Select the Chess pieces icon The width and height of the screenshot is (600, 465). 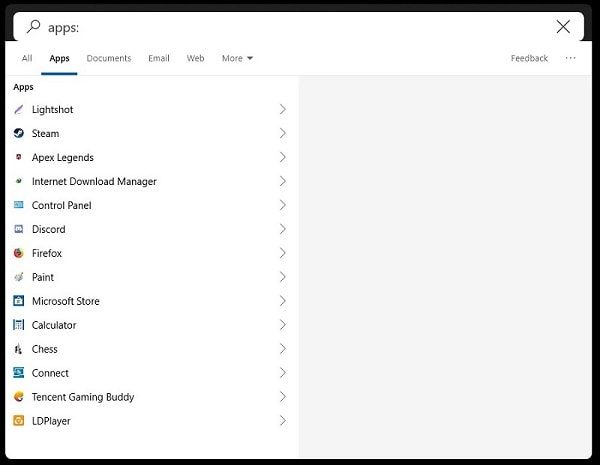click(x=18, y=349)
